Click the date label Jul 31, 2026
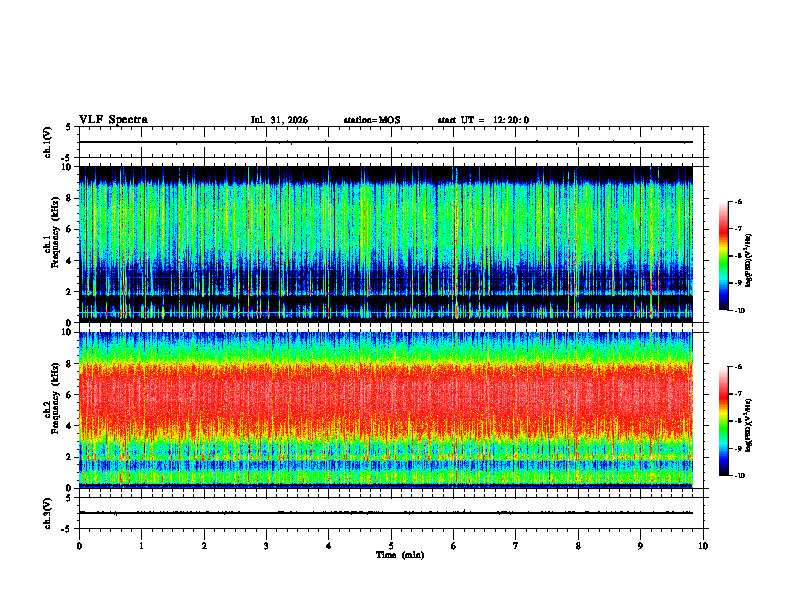 click(279, 120)
